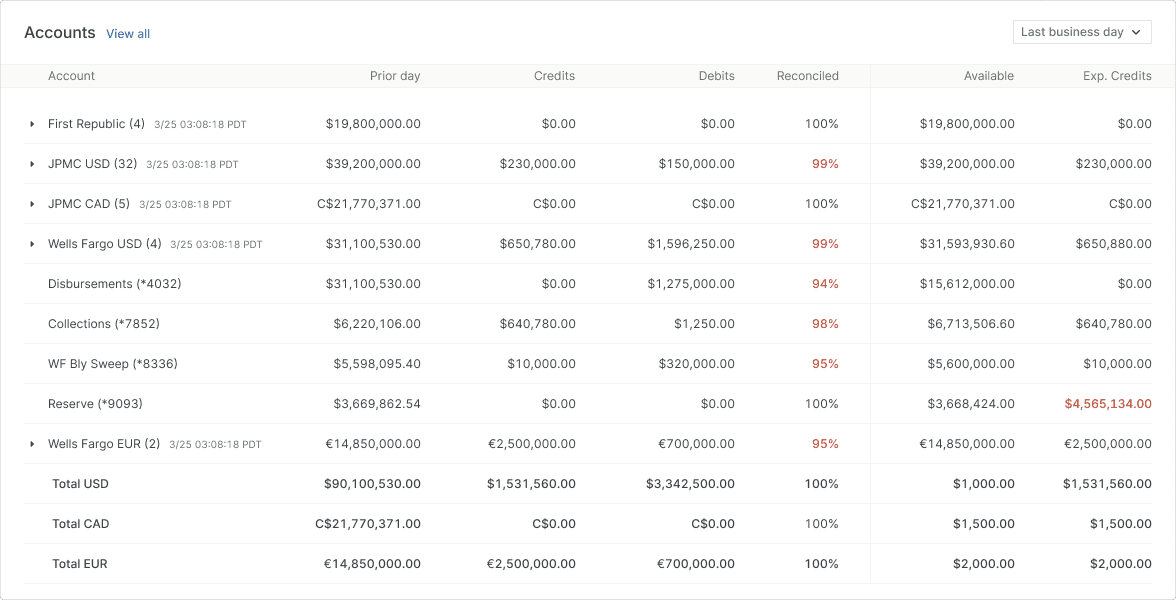Click the Account column header
The width and height of the screenshot is (1176, 600).
[x=72, y=76]
